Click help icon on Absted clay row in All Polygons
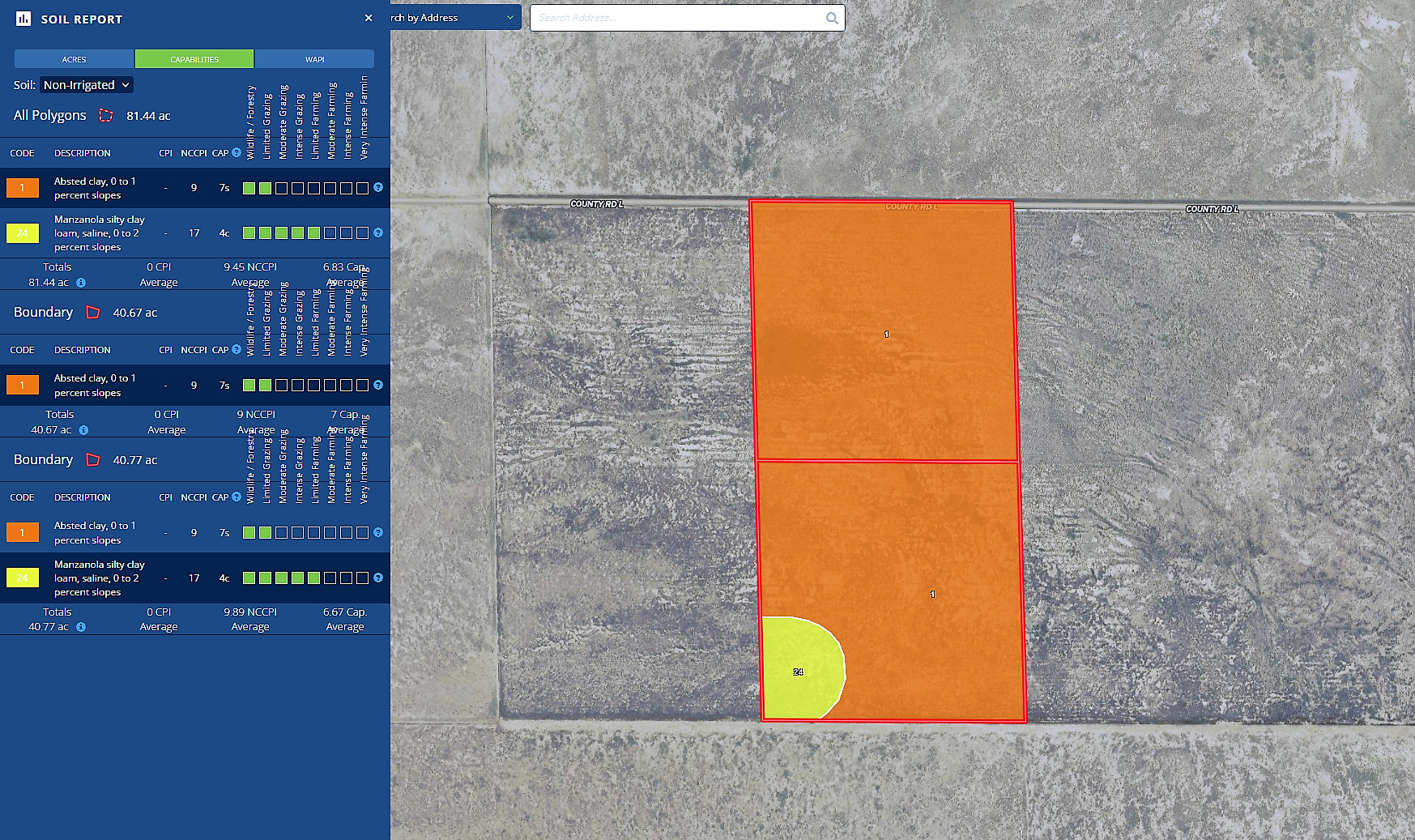 click(378, 187)
